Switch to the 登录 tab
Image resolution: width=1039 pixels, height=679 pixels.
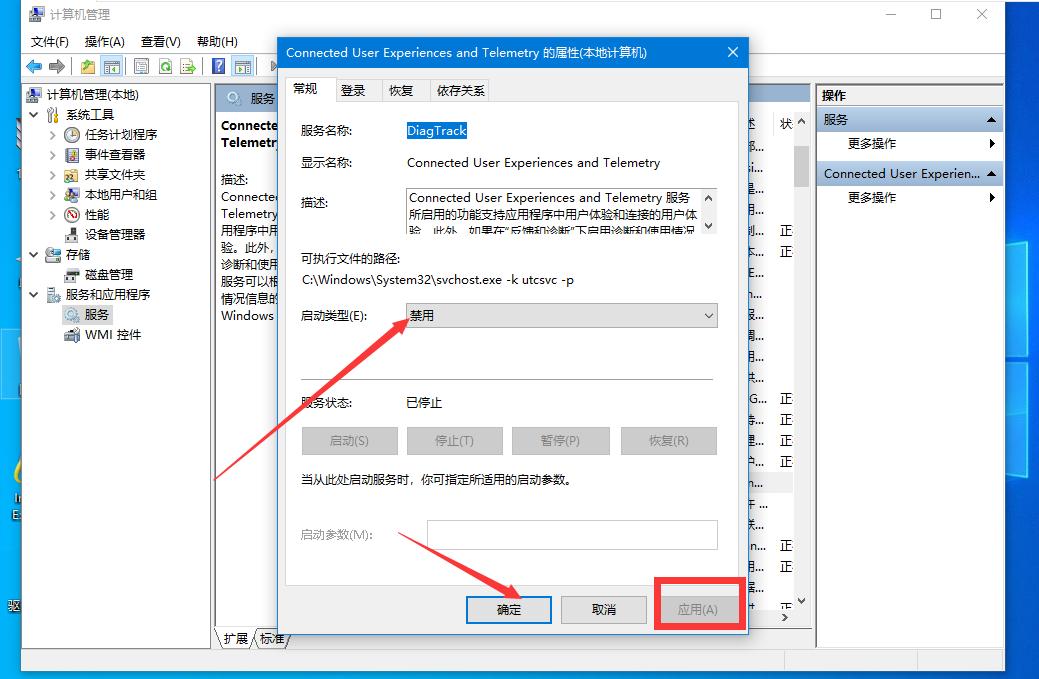click(x=355, y=89)
